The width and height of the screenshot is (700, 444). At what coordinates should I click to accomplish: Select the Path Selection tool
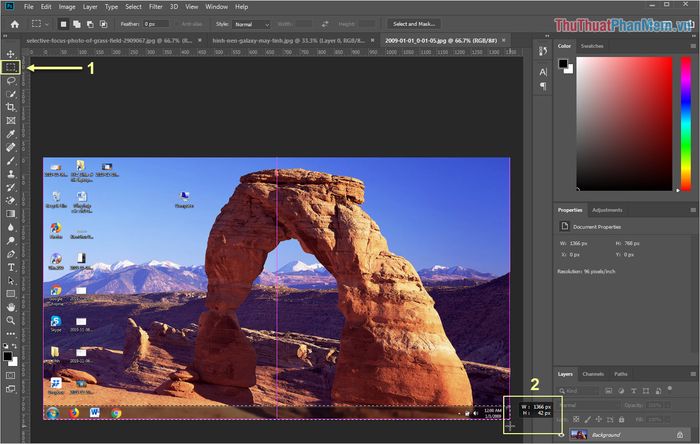coord(11,281)
